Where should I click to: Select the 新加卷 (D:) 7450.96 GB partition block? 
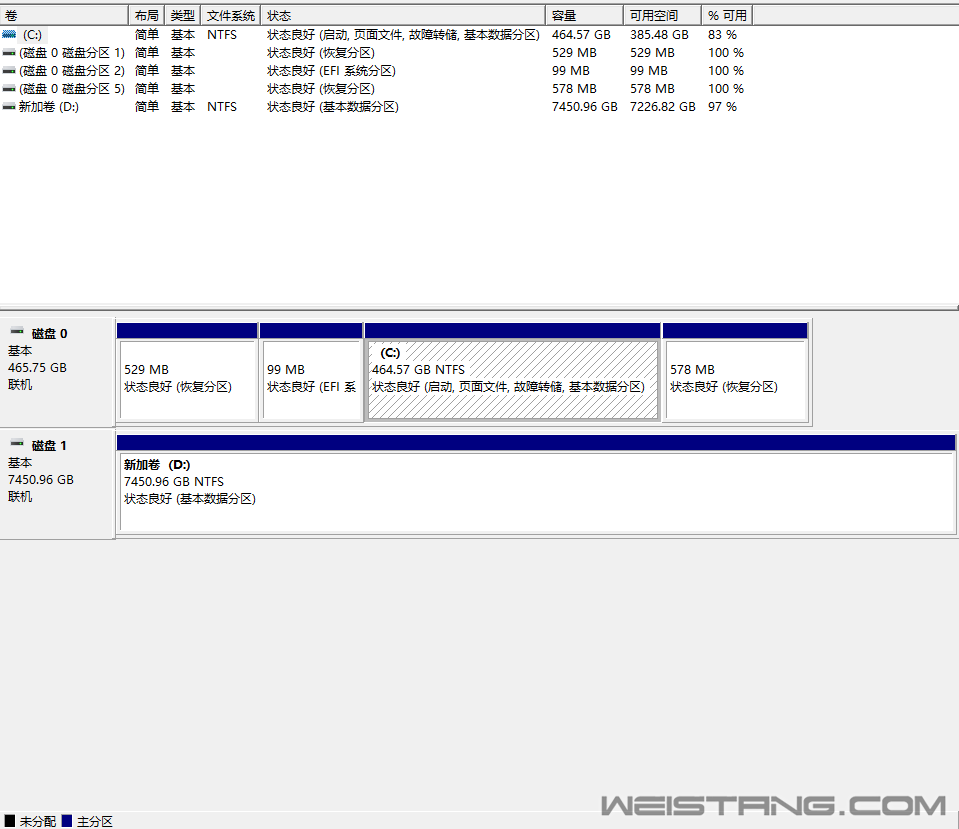pos(536,490)
